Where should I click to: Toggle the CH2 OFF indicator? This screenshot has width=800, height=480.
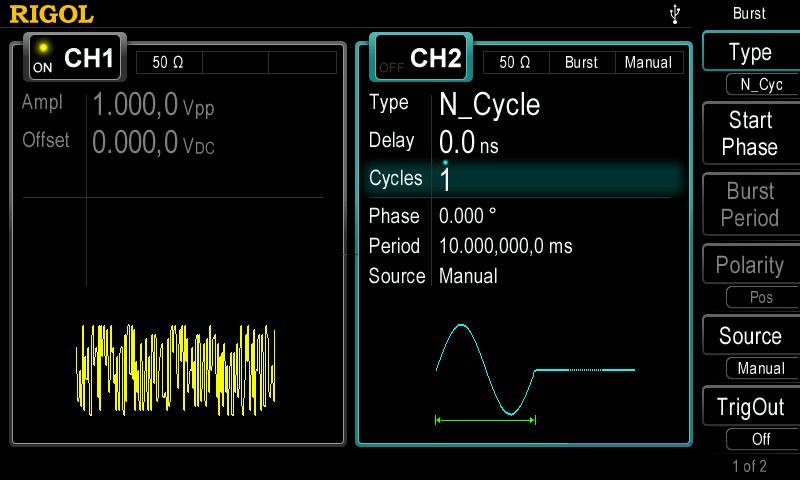coord(391,67)
